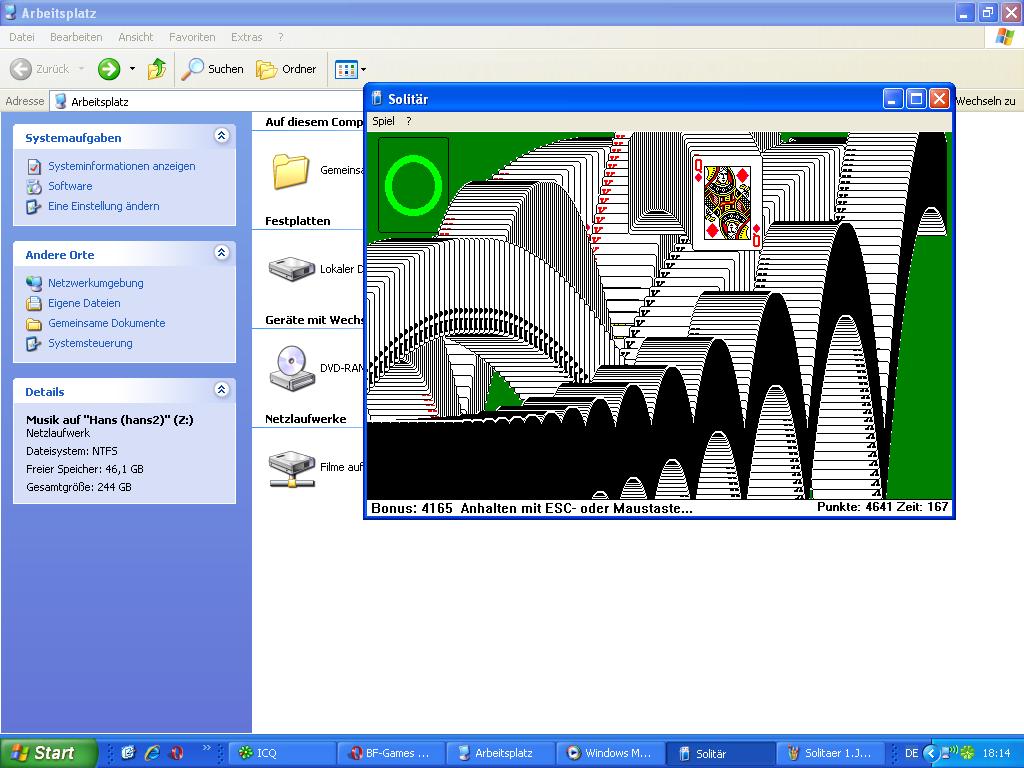Open the Spiel menu in Solitär
This screenshot has height=768, width=1024.
point(383,121)
